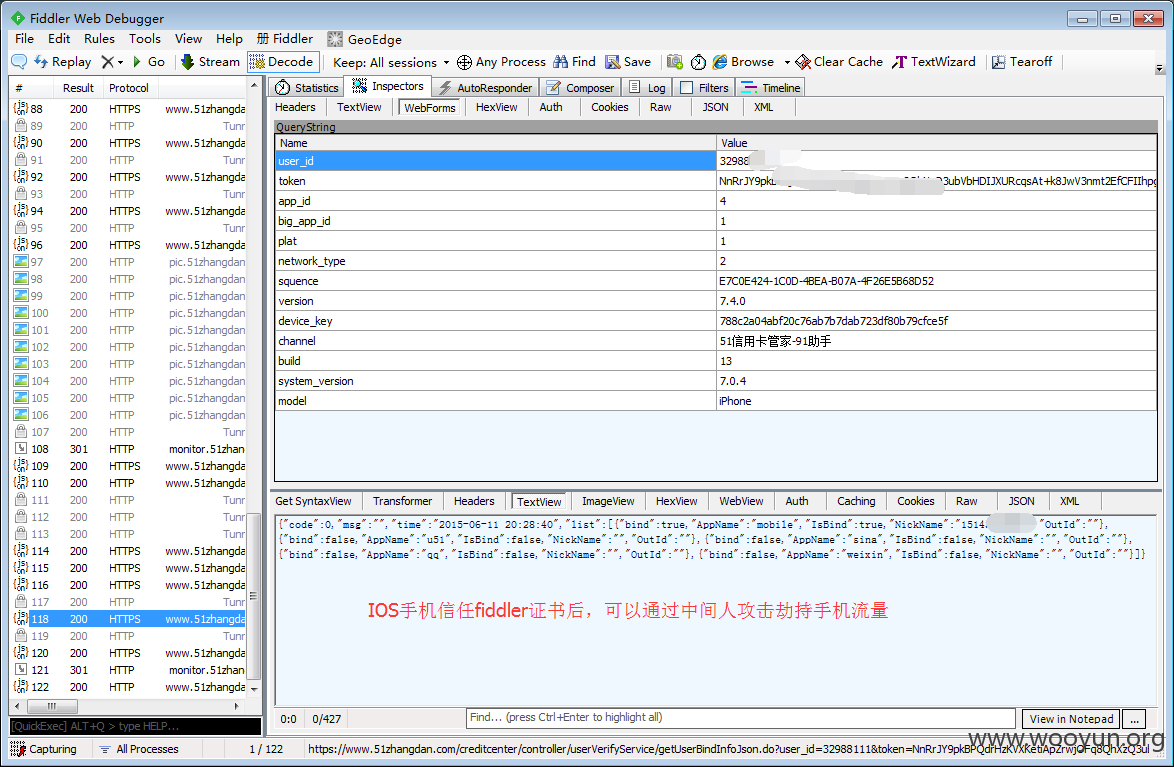Open the Browse dropdown arrow
This screenshot has width=1174, height=767.
(x=787, y=63)
